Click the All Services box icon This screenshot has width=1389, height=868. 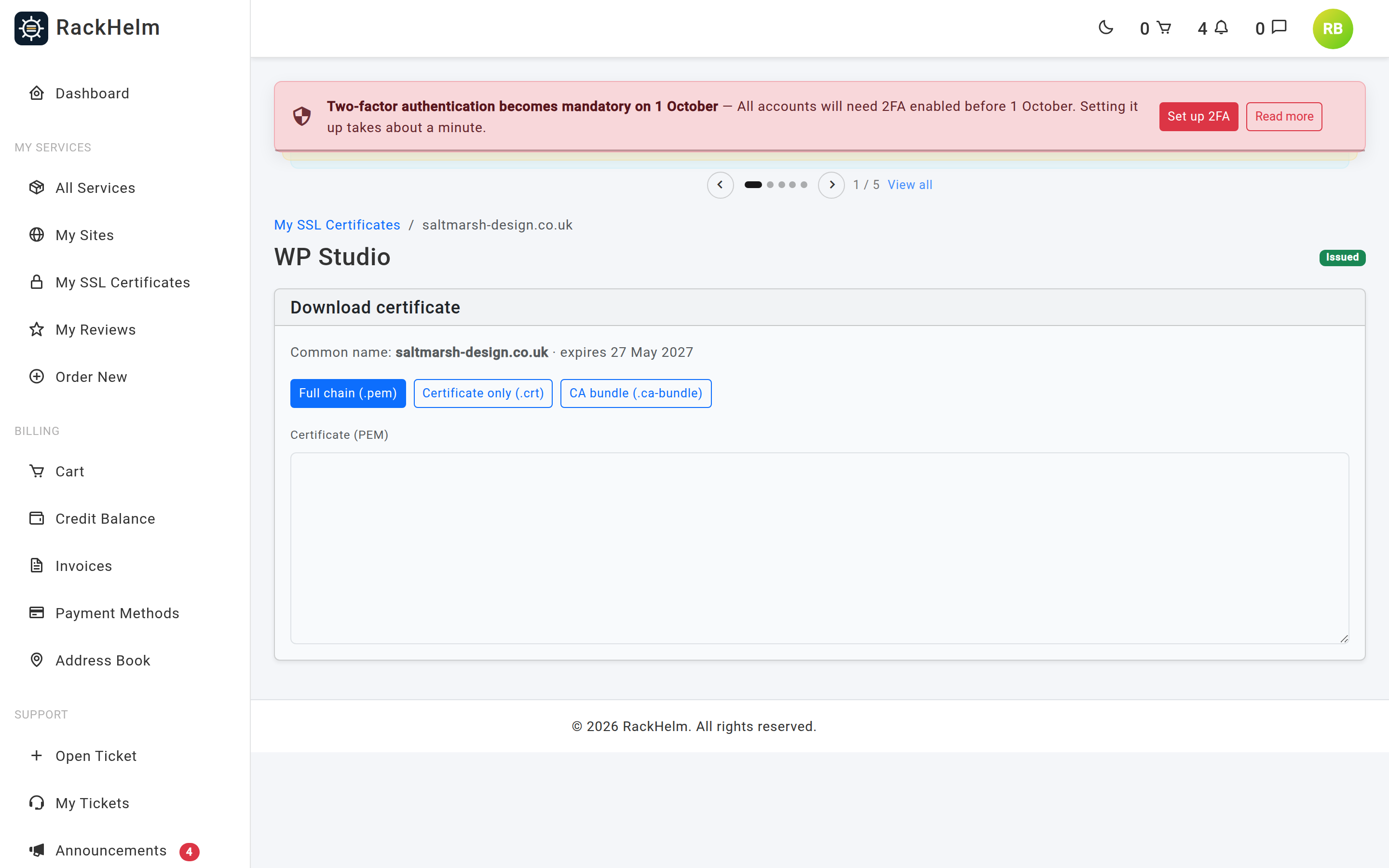click(x=37, y=188)
